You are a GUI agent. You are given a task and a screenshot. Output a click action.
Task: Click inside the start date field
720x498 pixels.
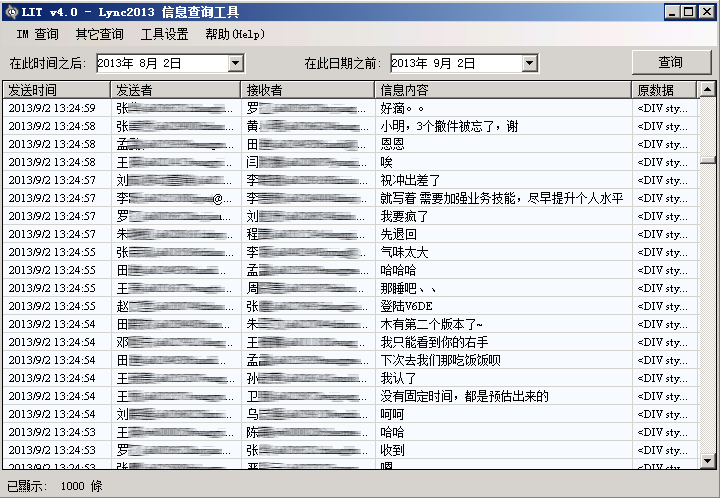pyautogui.click(x=160, y=63)
